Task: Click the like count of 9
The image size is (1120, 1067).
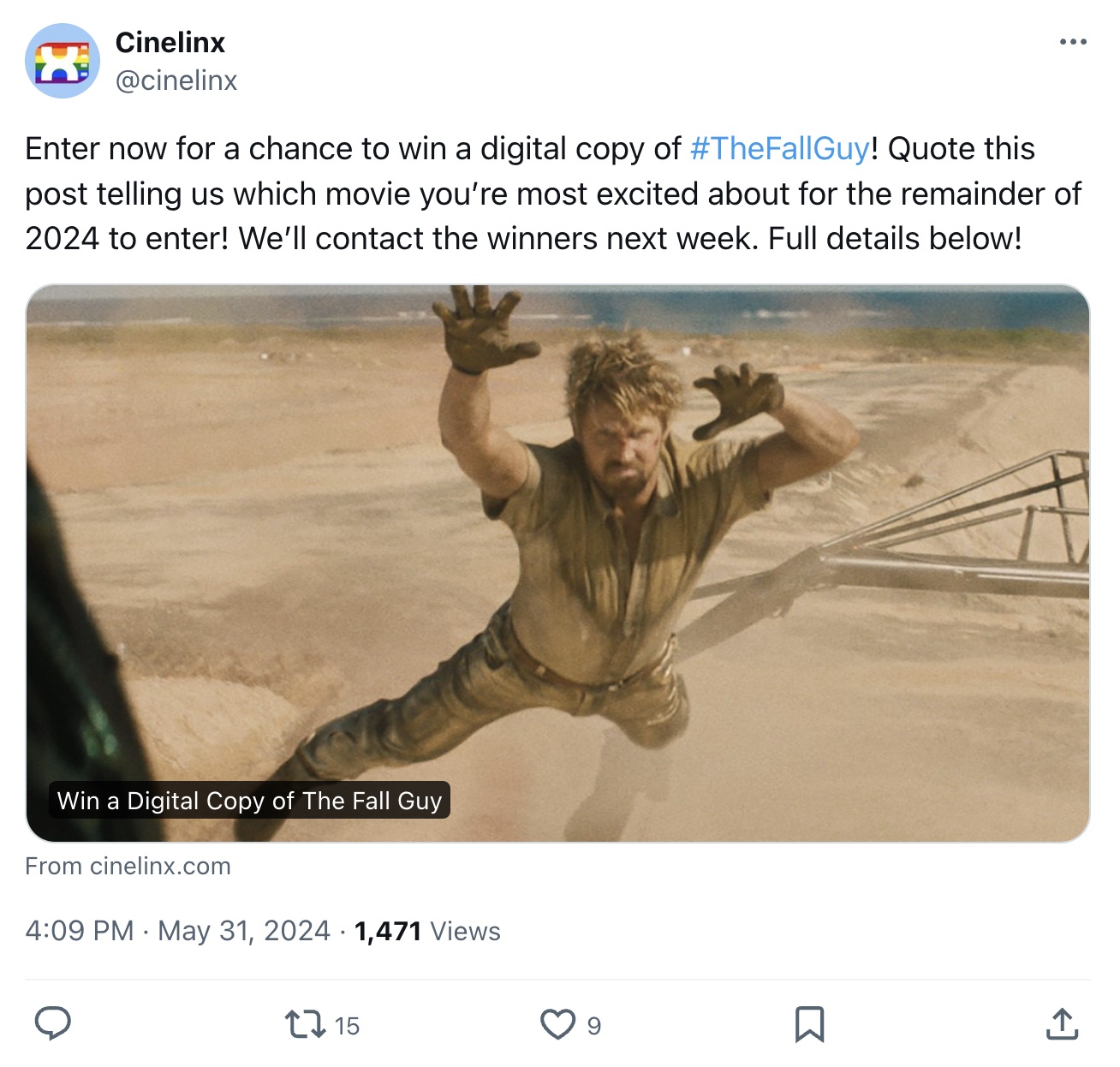Action: tap(594, 1026)
